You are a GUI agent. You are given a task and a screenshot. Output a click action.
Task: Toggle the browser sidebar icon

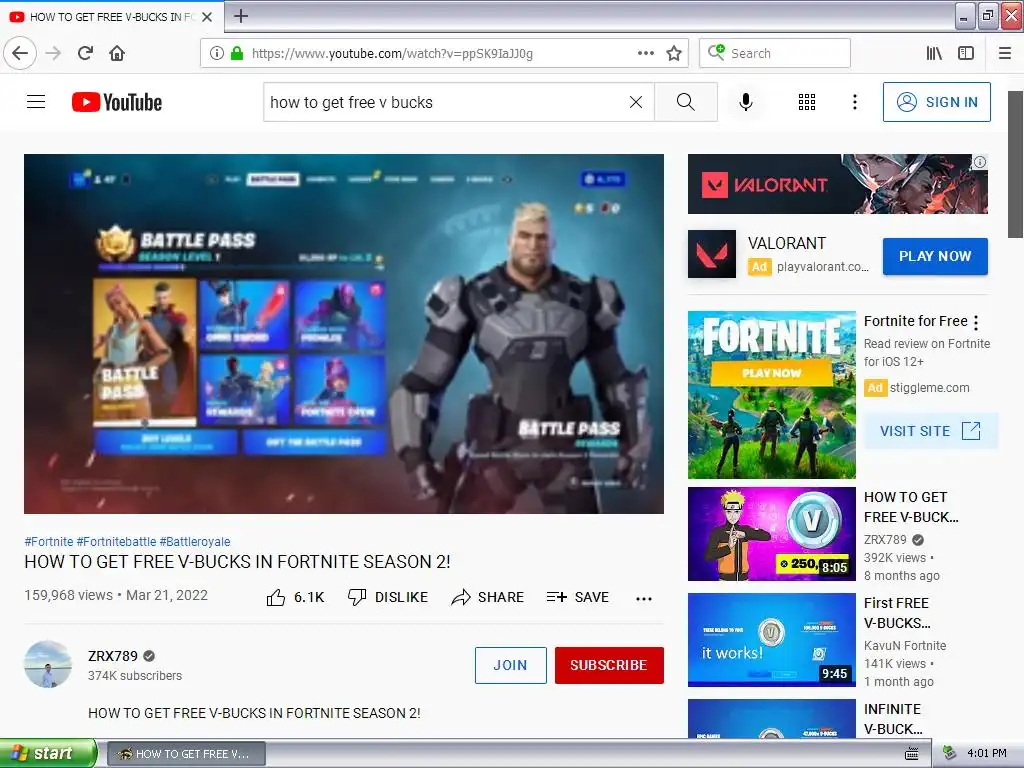tap(966, 53)
